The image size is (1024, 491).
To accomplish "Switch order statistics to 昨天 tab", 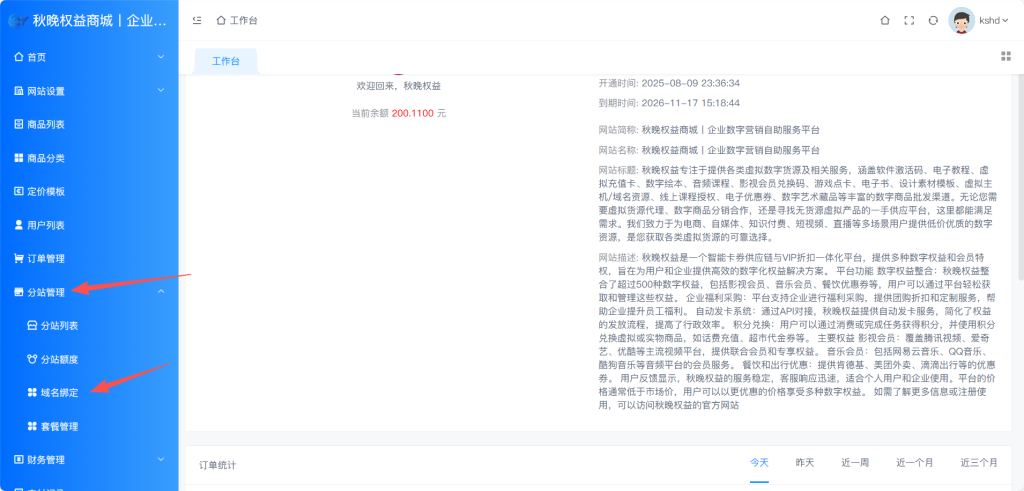I will pyautogui.click(x=805, y=462).
